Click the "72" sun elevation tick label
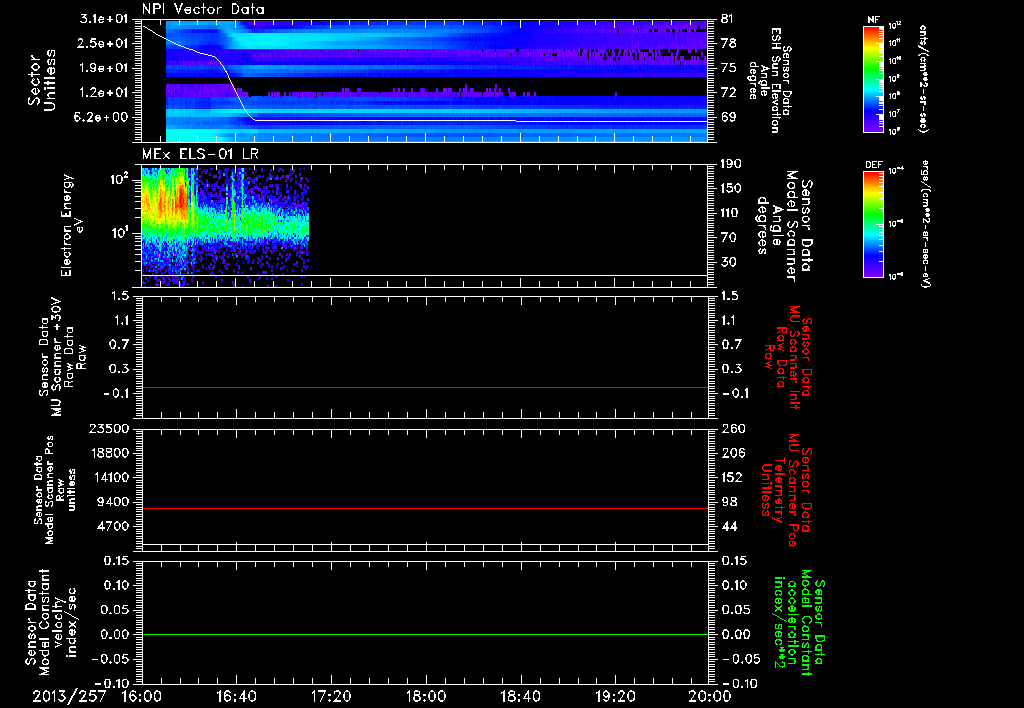1024x708 pixels. point(728,93)
